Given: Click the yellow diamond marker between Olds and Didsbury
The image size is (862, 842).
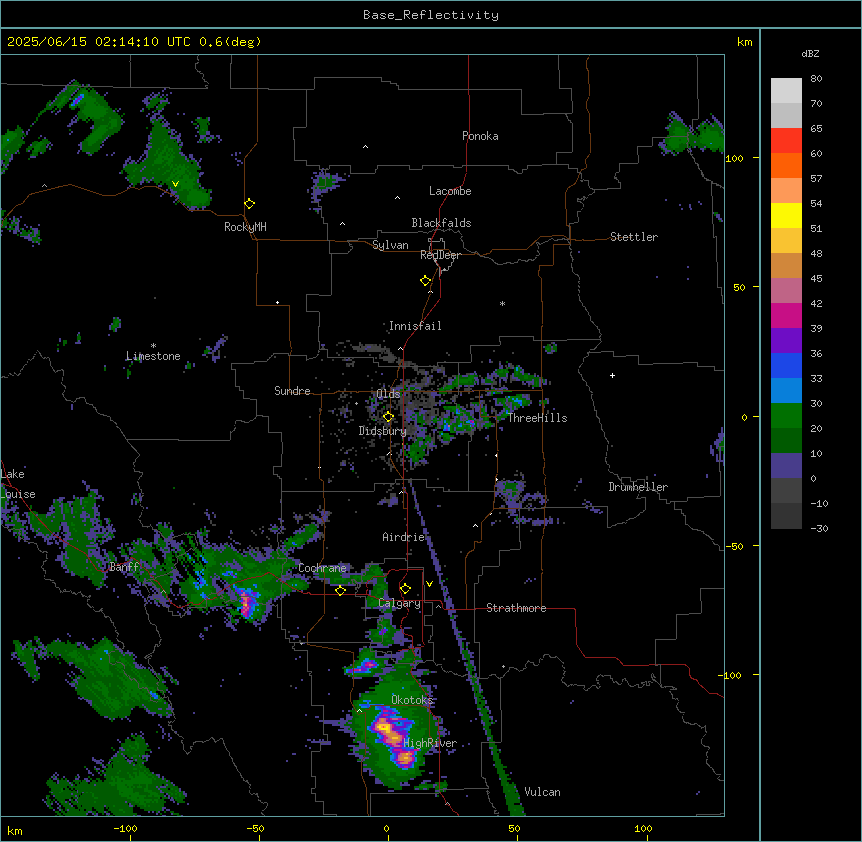Looking at the screenshot, I should [x=388, y=417].
